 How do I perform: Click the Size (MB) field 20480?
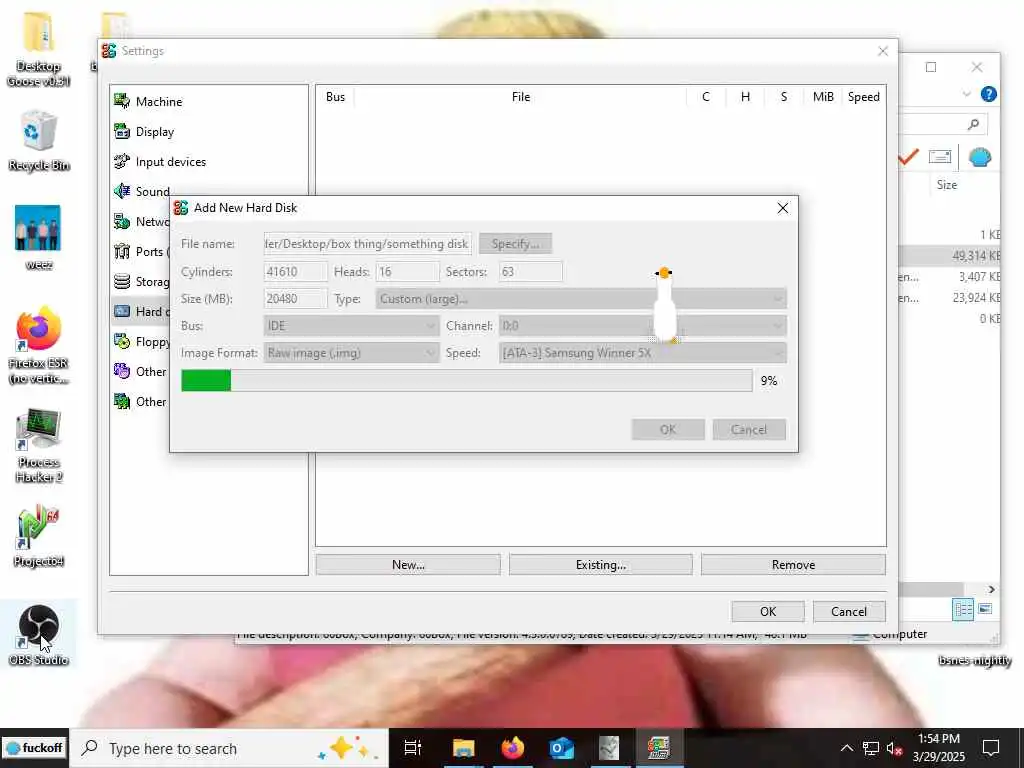(296, 298)
